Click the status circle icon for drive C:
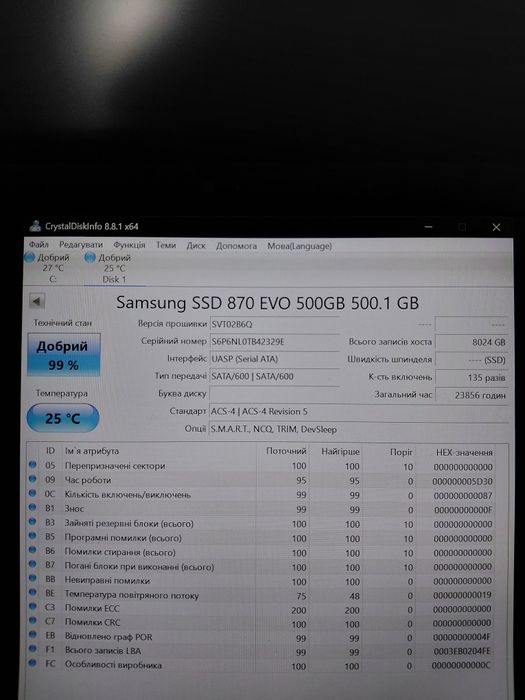The width and height of the screenshot is (525, 700). [x=29, y=257]
